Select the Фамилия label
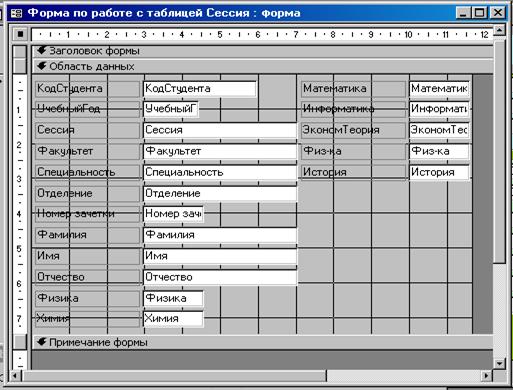Viewport: 513px width, 390px height. coord(88,235)
